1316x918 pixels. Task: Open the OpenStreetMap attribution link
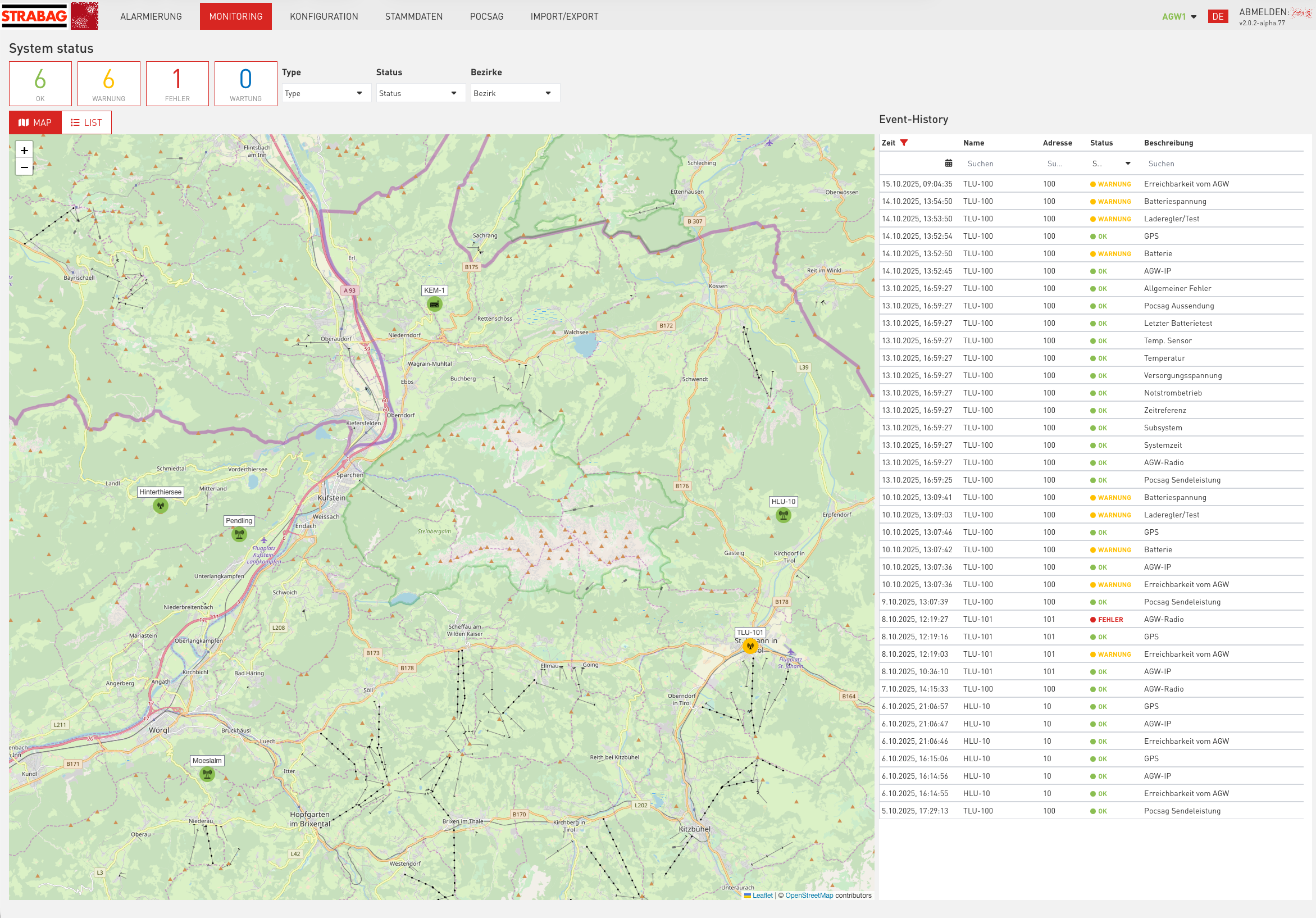pos(808,895)
